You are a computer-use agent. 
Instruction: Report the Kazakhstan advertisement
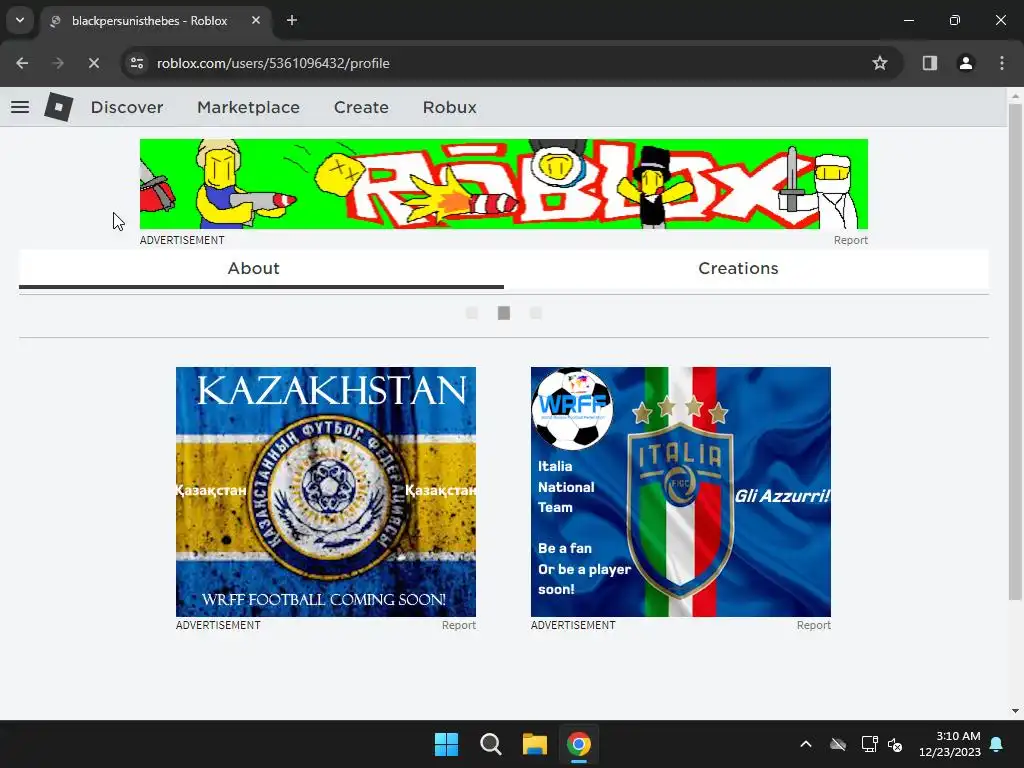tap(458, 626)
